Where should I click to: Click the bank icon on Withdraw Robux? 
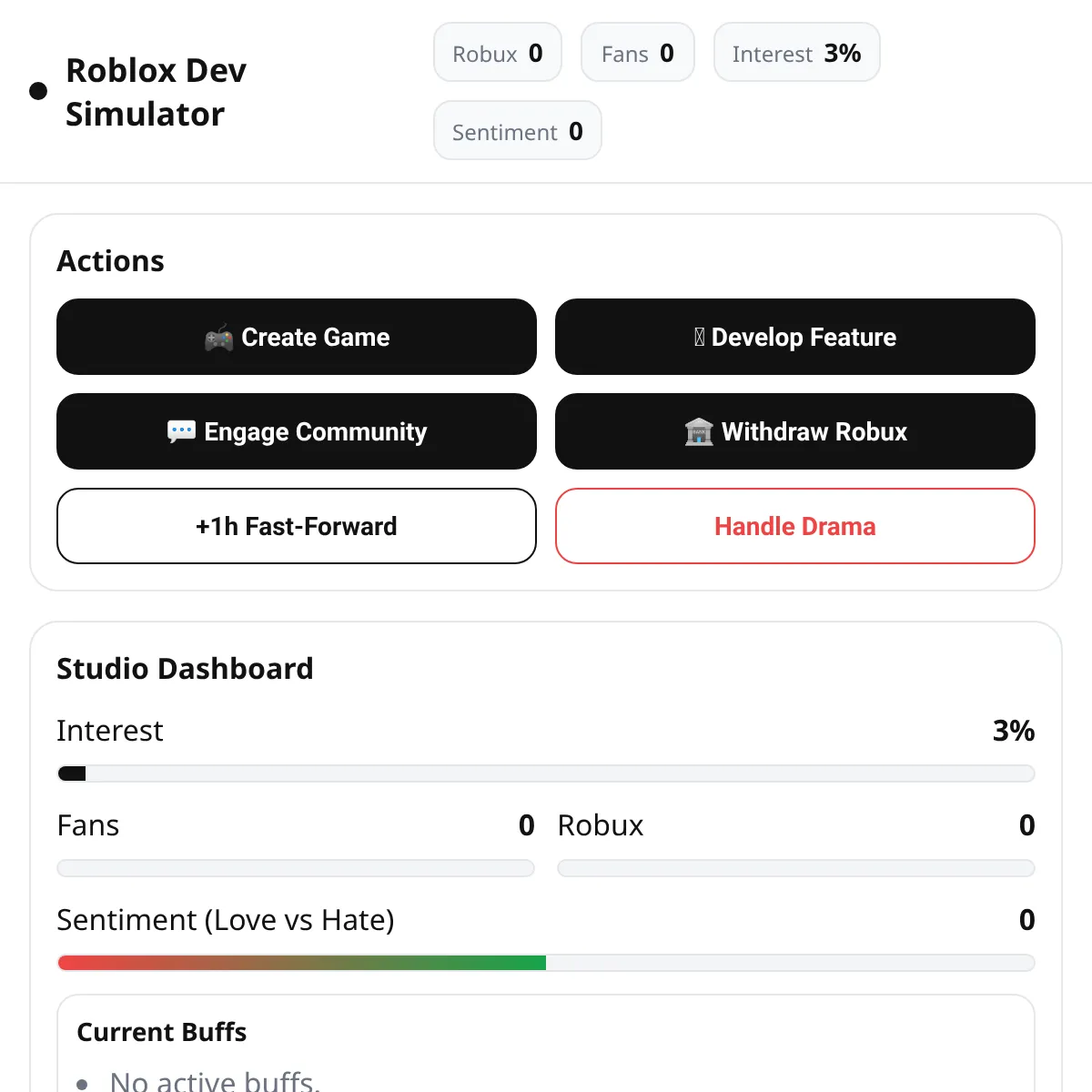698,431
